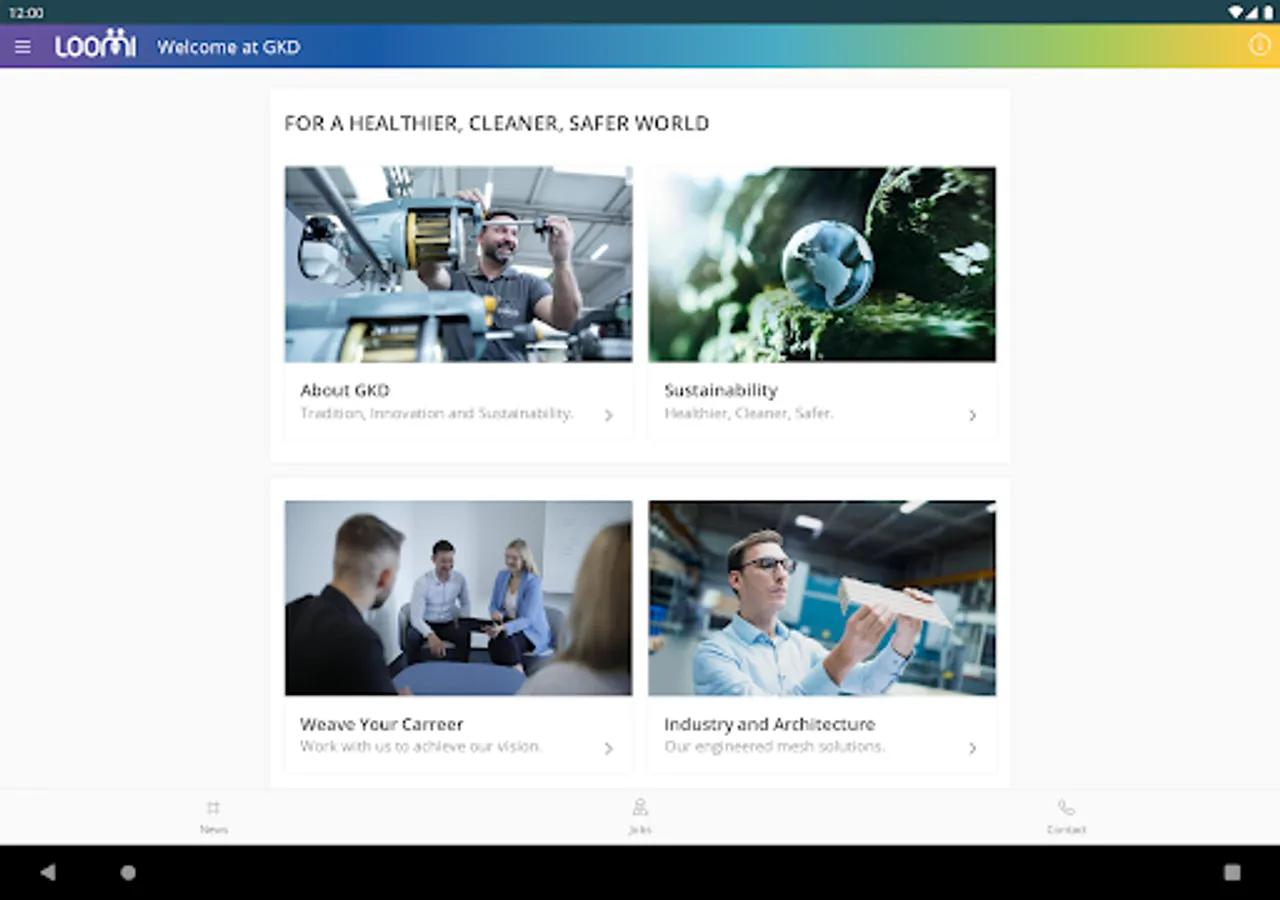Click 'Tradition, Innovation and Sustainability.' subtitle
1280x900 pixels.
(x=437, y=413)
